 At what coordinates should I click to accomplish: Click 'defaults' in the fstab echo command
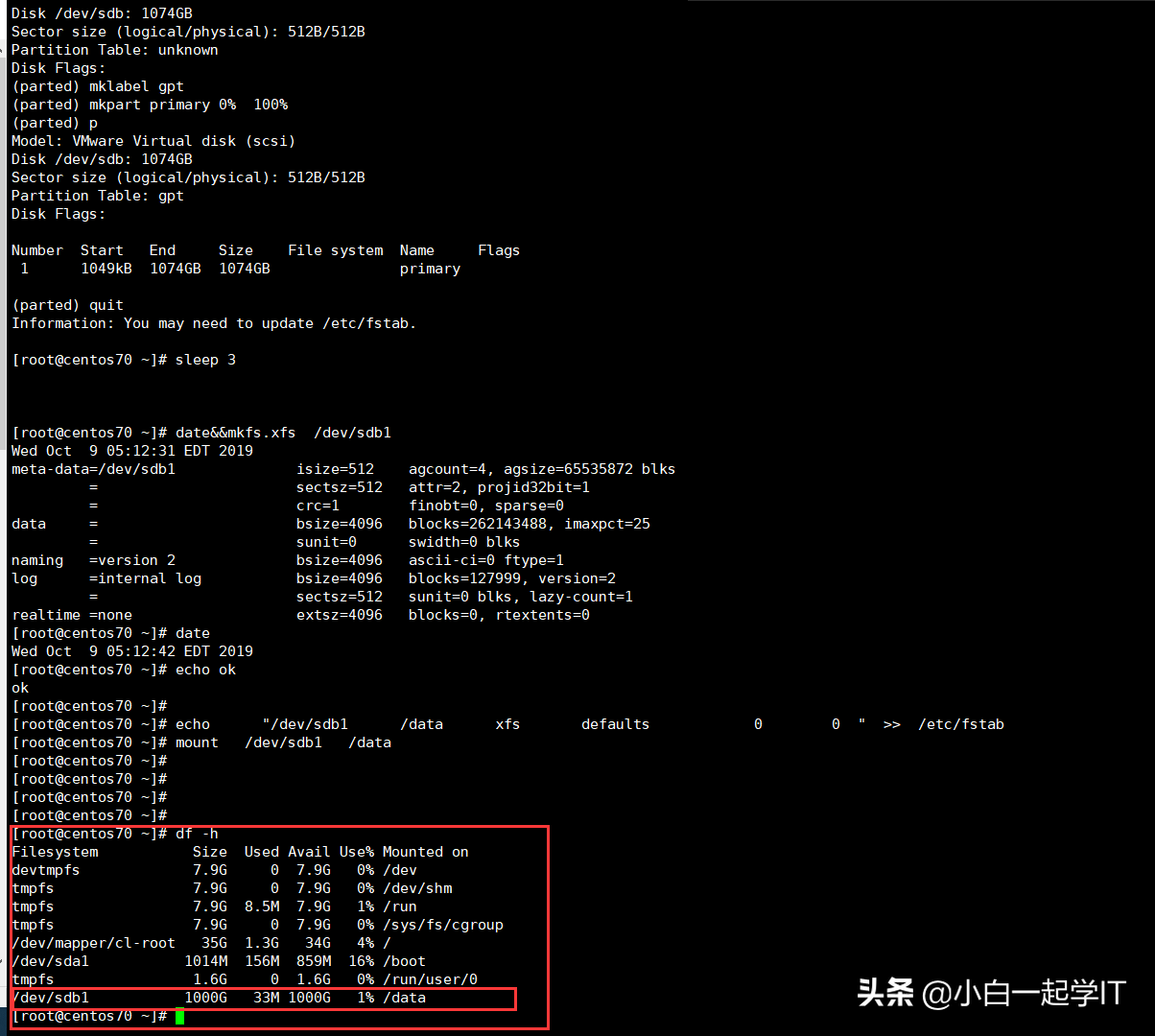[615, 724]
